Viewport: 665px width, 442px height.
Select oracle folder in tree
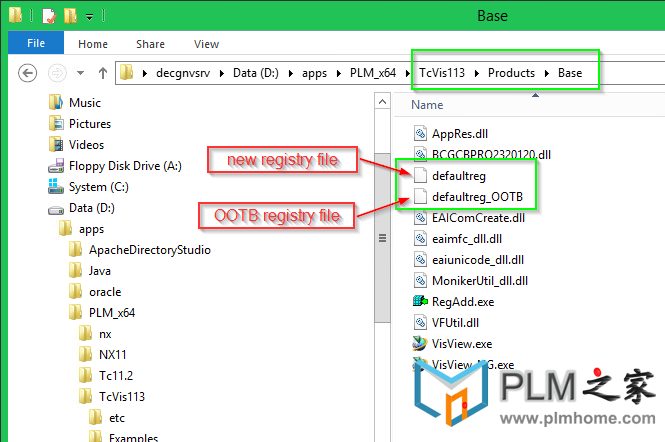[105, 292]
